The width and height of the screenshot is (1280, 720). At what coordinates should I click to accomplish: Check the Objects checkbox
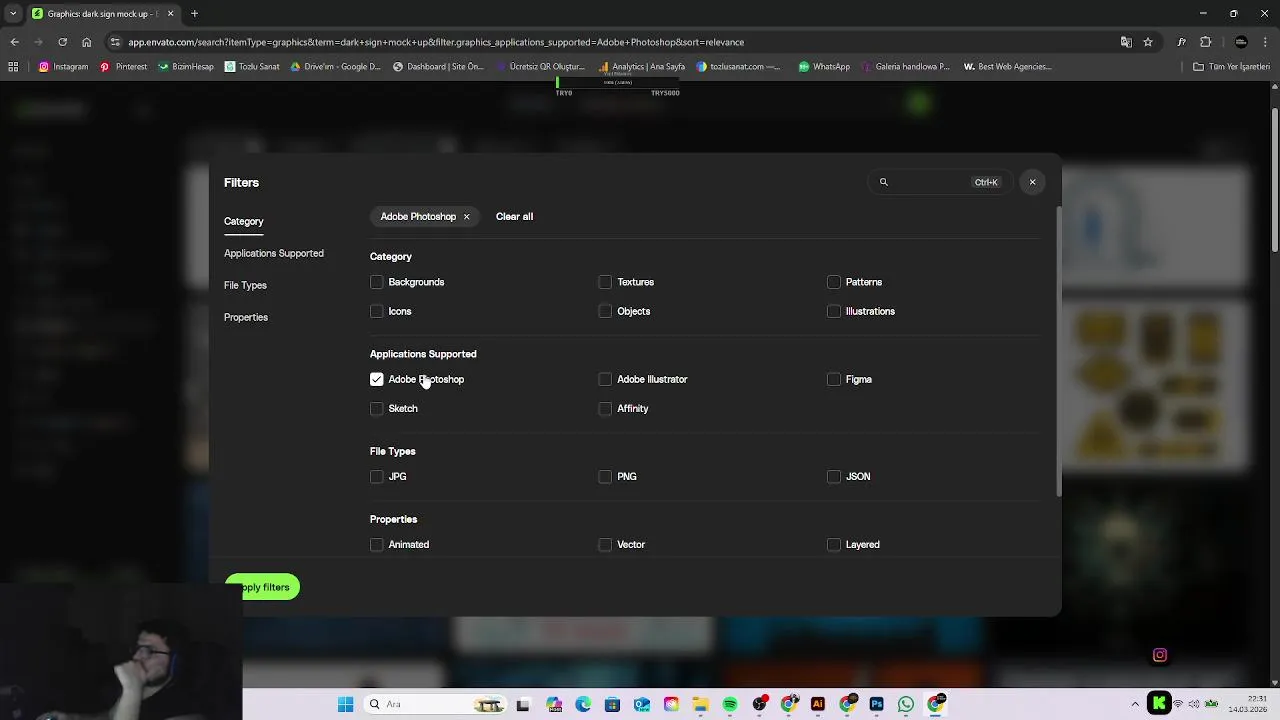pyautogui.click(x=605, y=311)
